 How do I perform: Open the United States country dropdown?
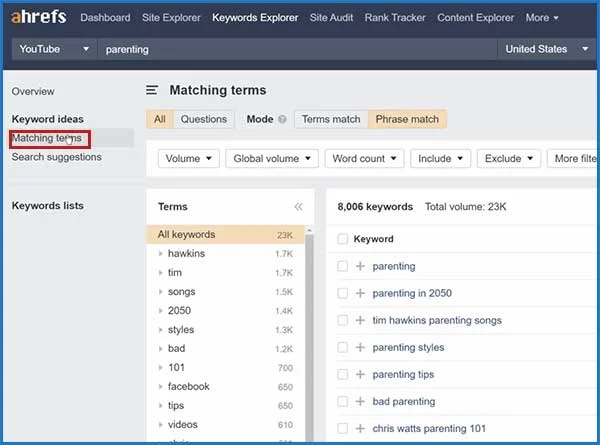click(x=546, y=49)
